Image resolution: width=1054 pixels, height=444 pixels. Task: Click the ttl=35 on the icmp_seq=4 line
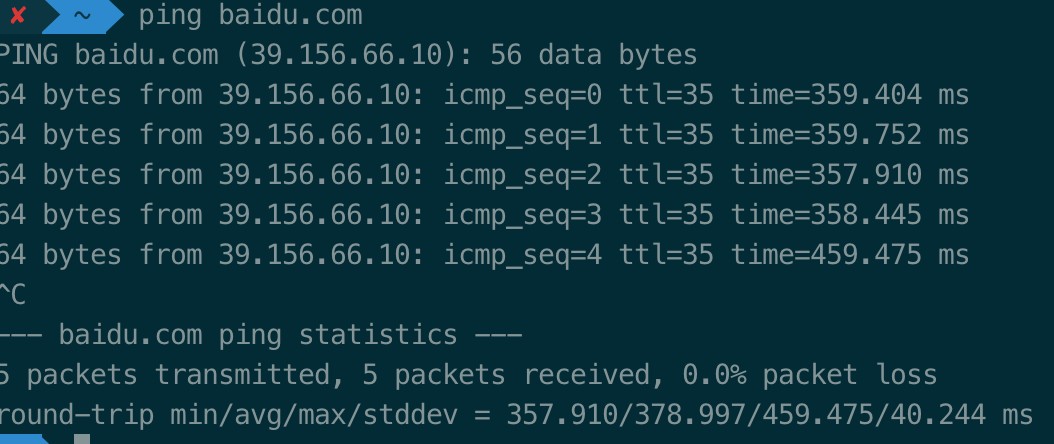[666, 255]
